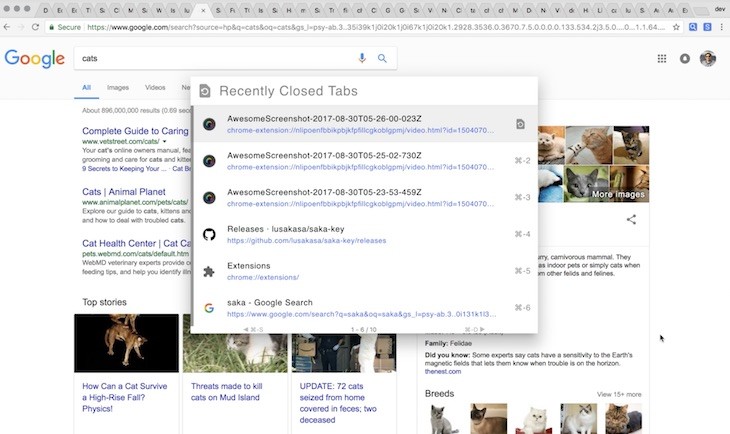Open 9 Secrets to Keeping Your sublink
The width and height of the screenshot is (730, 434).
click(x=124, y=169)
